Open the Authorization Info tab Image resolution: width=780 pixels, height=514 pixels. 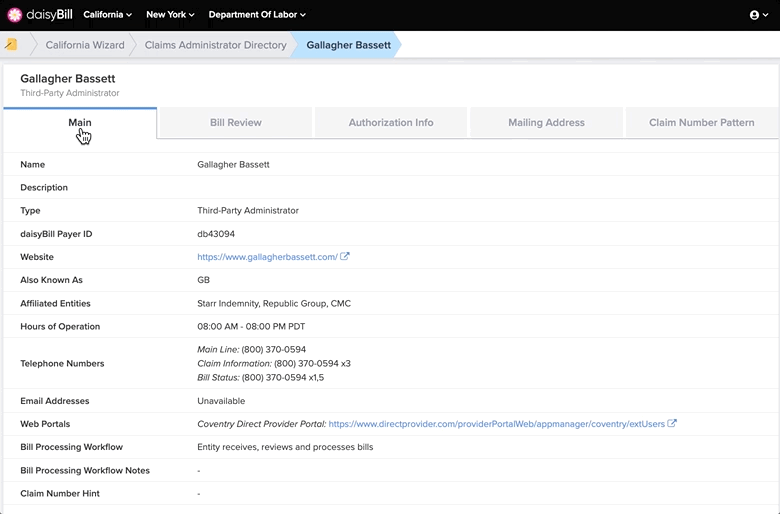(x=390, y=122)
